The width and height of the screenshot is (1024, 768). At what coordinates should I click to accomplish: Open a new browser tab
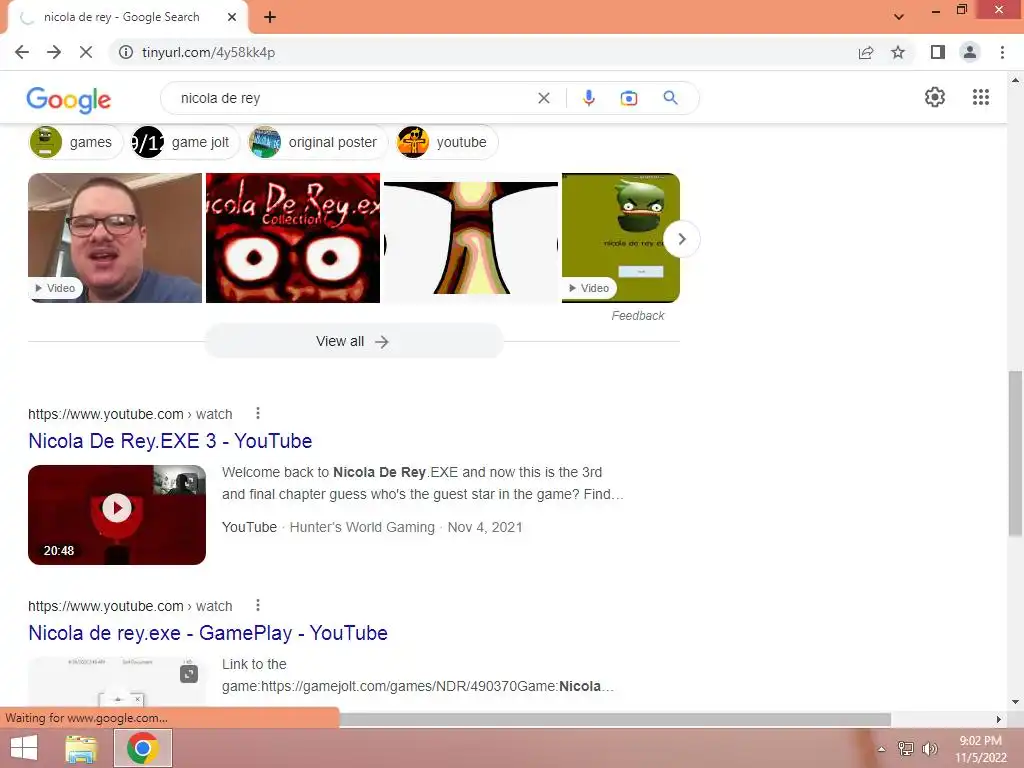pyautogui.click(x=270, y=17)
